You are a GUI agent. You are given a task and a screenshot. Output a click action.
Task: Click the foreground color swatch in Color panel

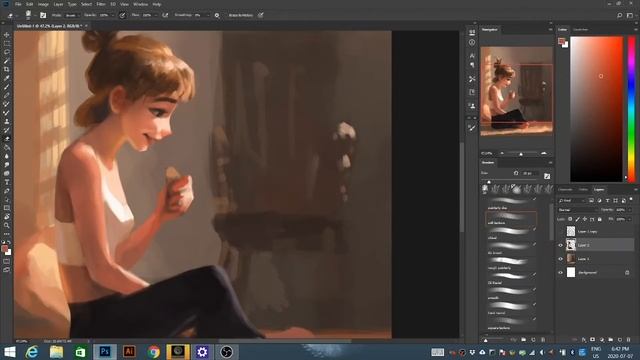[x=562, y=40]
